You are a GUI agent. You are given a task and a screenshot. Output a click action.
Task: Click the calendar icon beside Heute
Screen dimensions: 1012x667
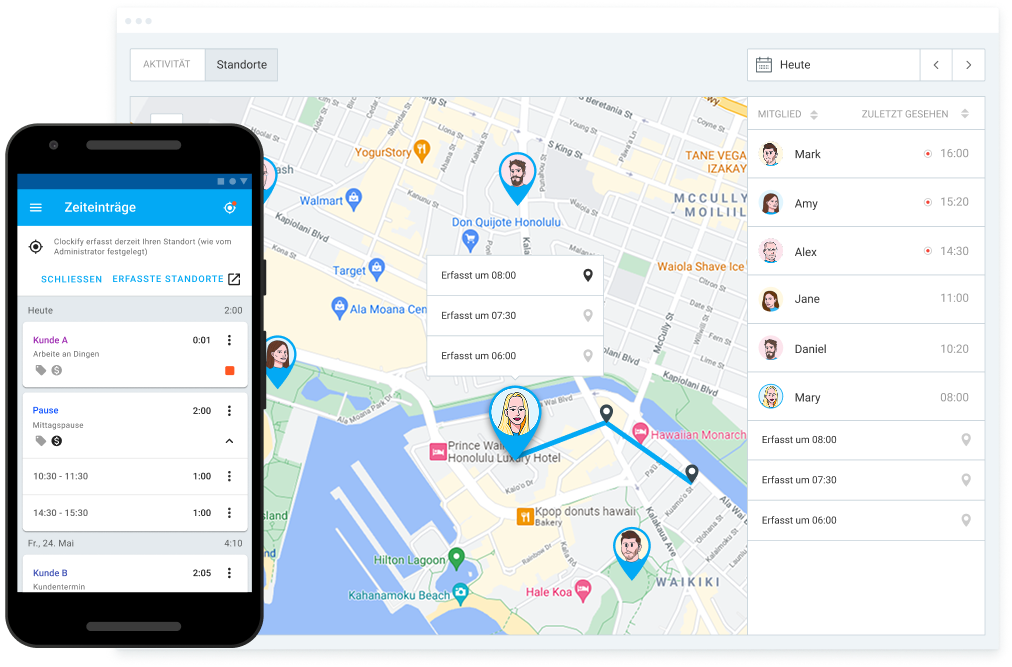(764, 65)
